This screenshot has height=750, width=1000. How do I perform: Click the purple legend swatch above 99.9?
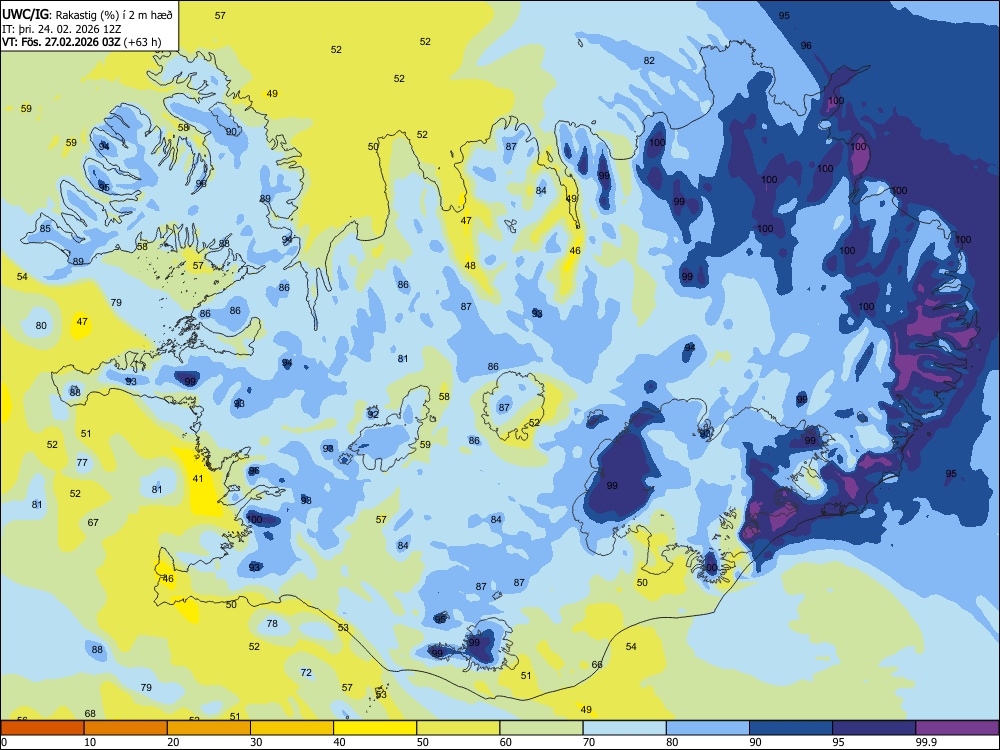(957, 728)
